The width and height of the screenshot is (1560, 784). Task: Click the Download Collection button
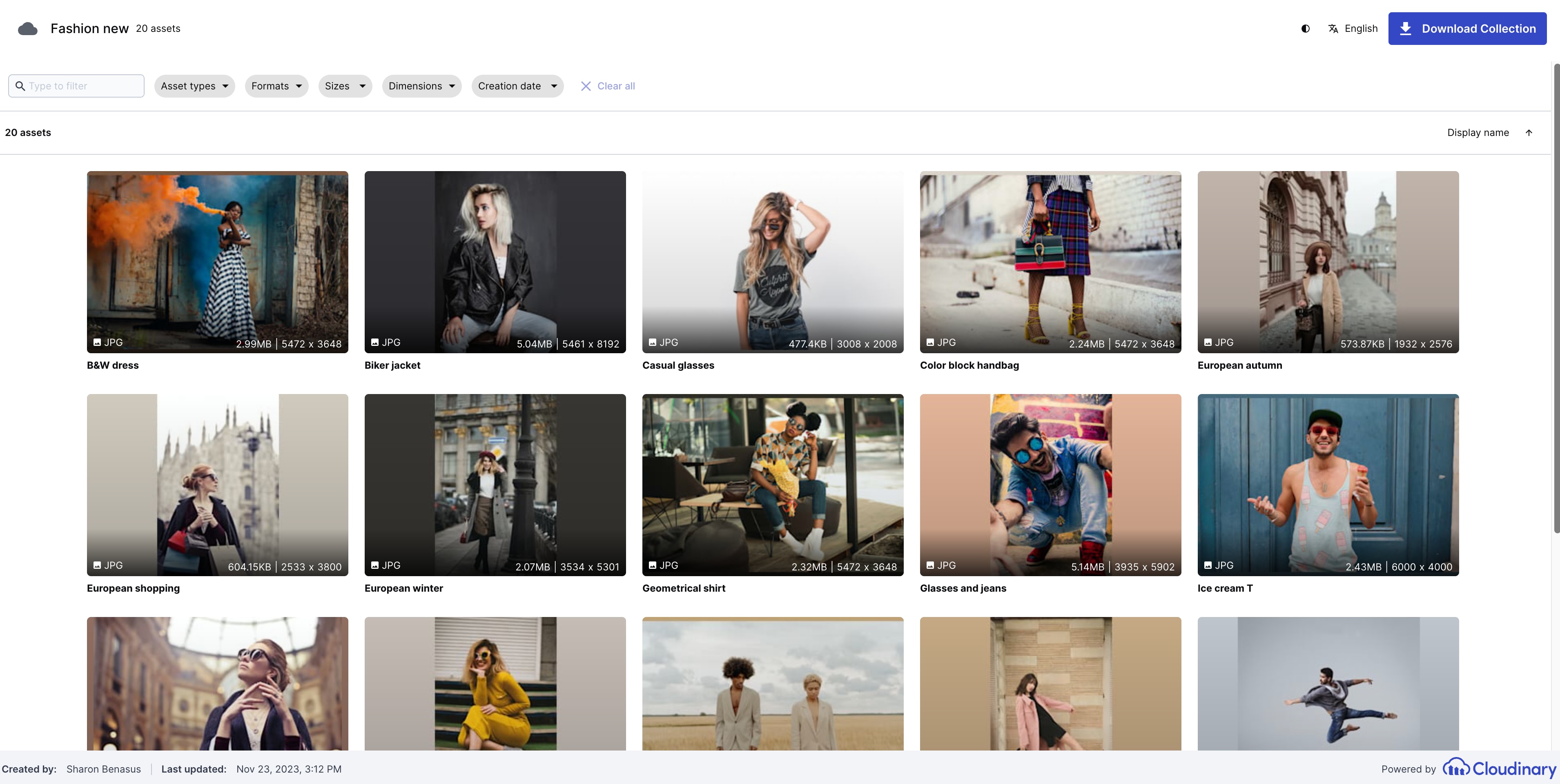pos(1467,29)
